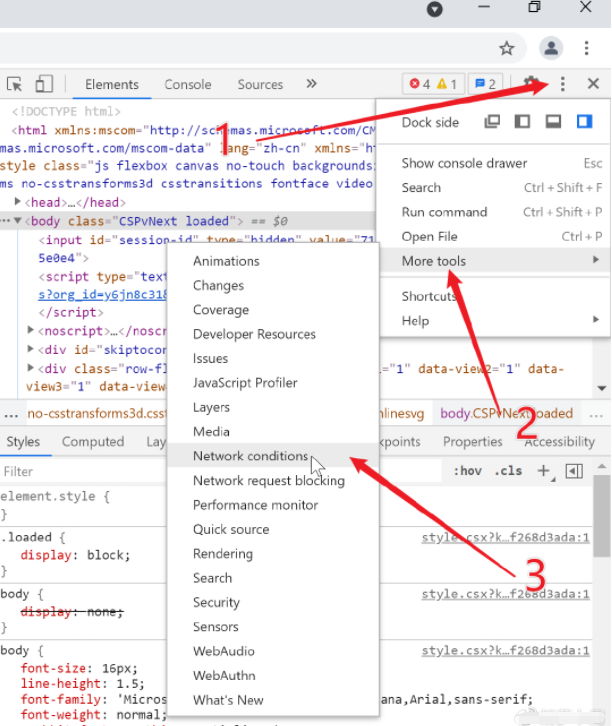This screenshot has width=612, height=726.
Task: Dock DevTools to the left side
Action: [522, 122]
